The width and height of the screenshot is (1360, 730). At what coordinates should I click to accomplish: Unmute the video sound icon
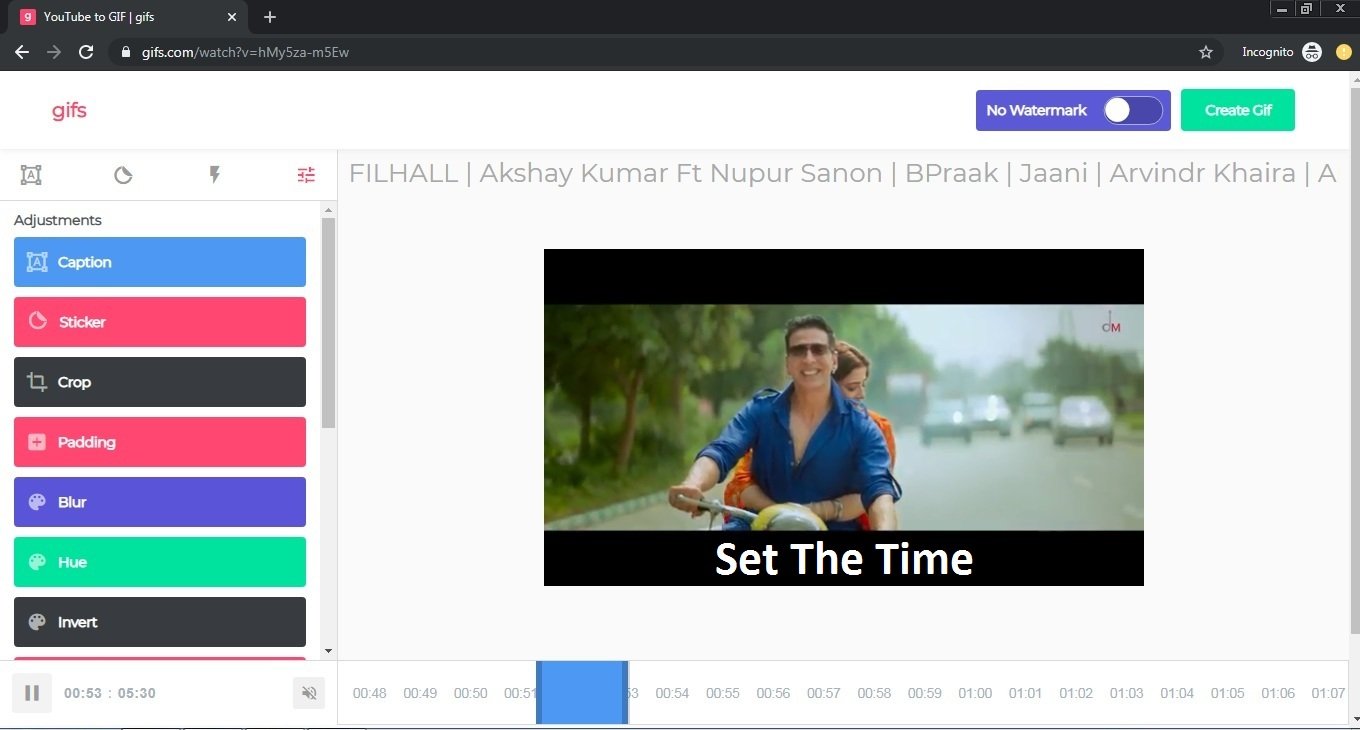pos(309,693)
